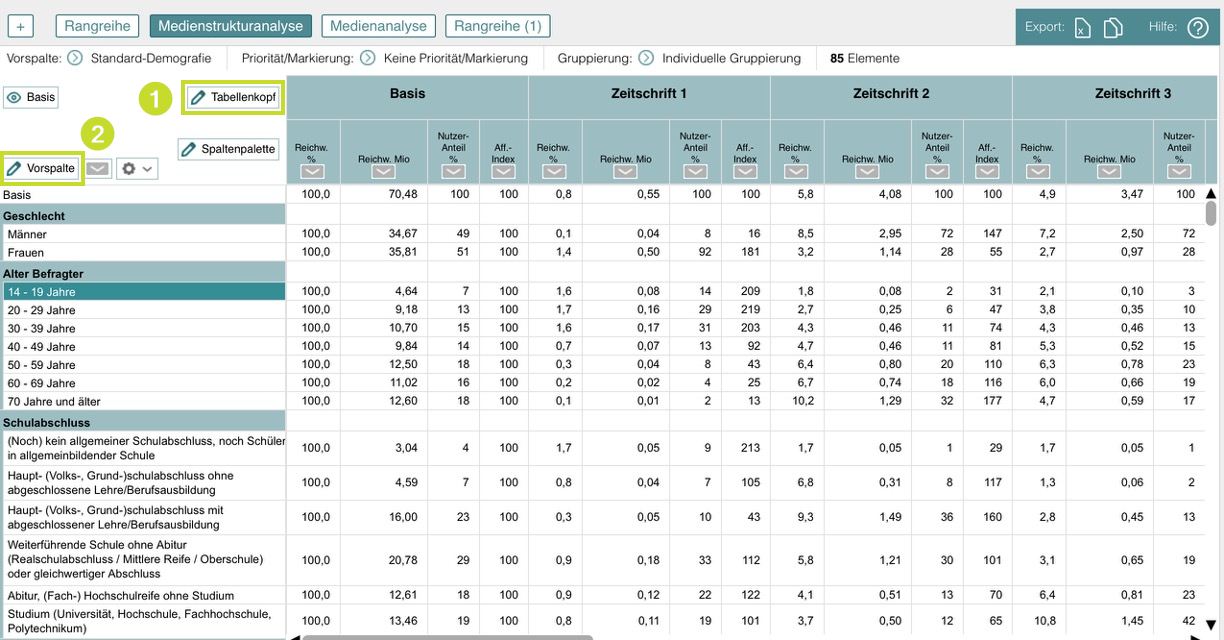Image resolution: width=1224 pixels, height=640 pixels.
Task: Click the Tabellenkopf edit button
Action: (233, 97)
